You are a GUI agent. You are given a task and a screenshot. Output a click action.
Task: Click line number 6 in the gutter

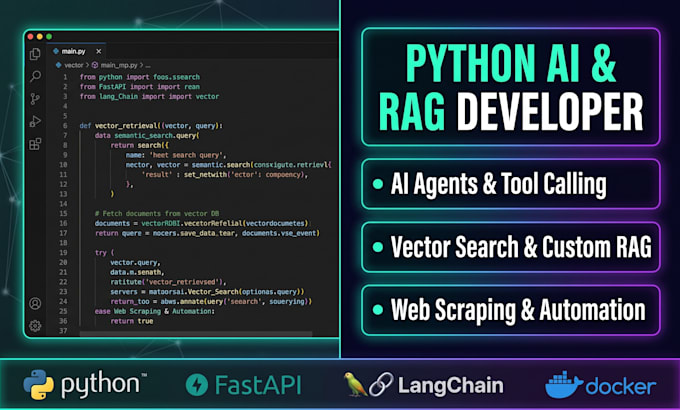65,126
